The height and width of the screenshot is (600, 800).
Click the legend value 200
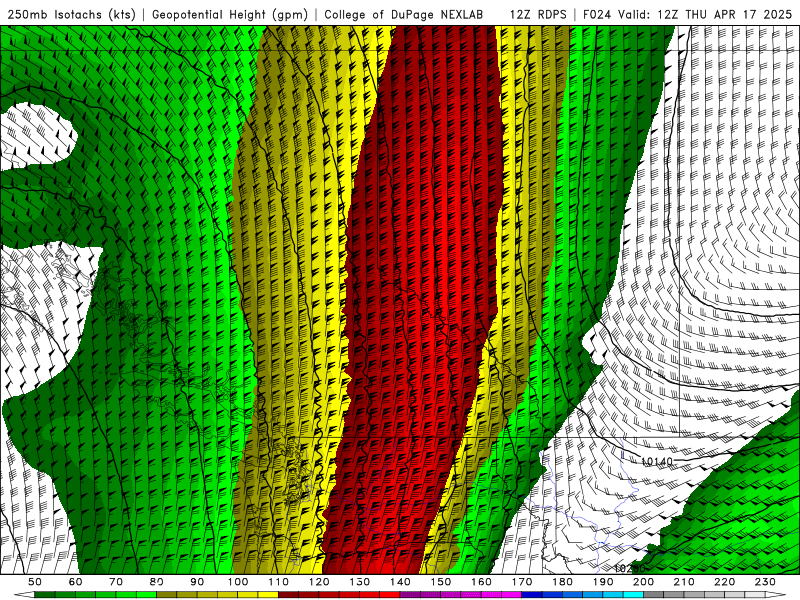[643, 582]
